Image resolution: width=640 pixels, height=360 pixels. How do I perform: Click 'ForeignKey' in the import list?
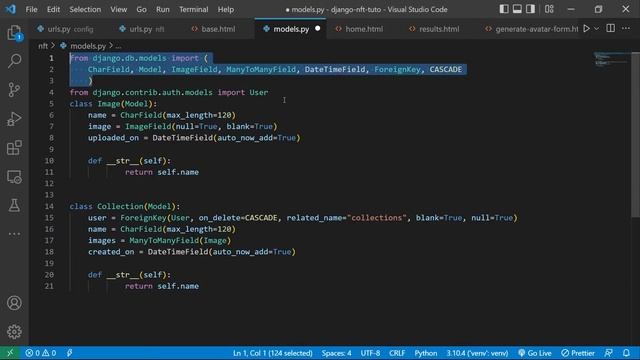click(x=397, y=69)
